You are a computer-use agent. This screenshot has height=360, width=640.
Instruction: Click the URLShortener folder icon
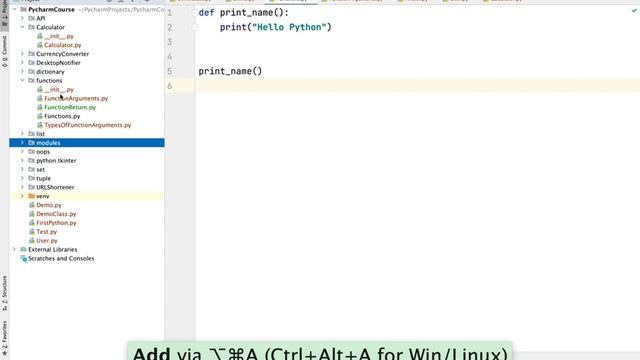click(31, 187)
